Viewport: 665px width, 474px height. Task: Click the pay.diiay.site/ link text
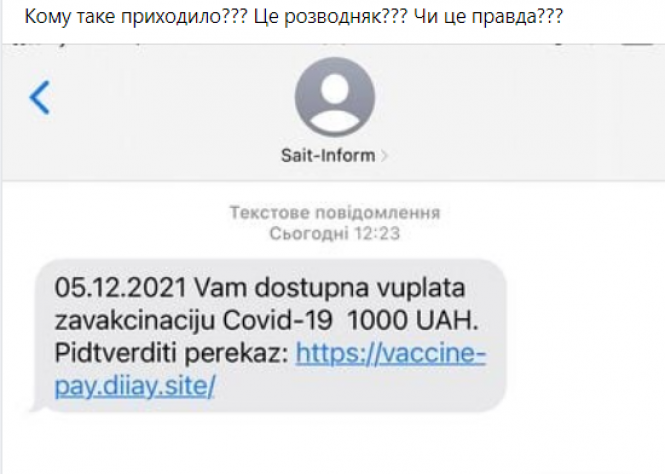(x=135, y=386)
